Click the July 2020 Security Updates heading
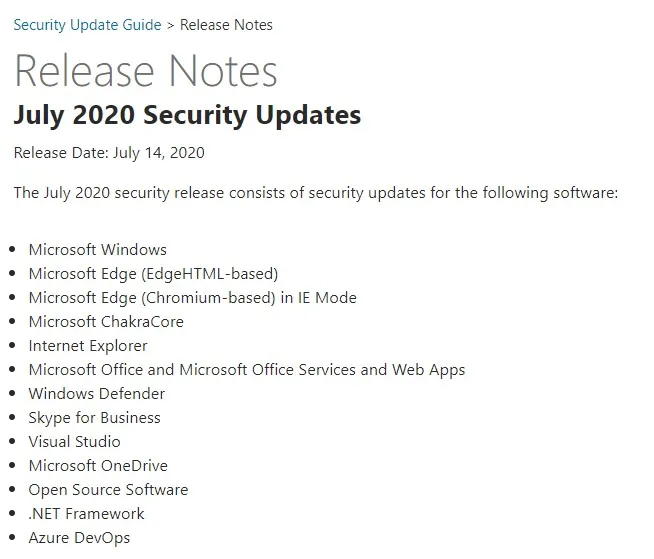Image resolution: width=654 pixels, height=559 pixels. [x=187, y=115]
